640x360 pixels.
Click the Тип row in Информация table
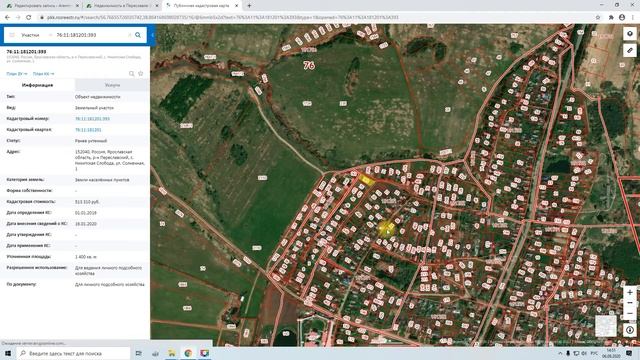[75, 97]
